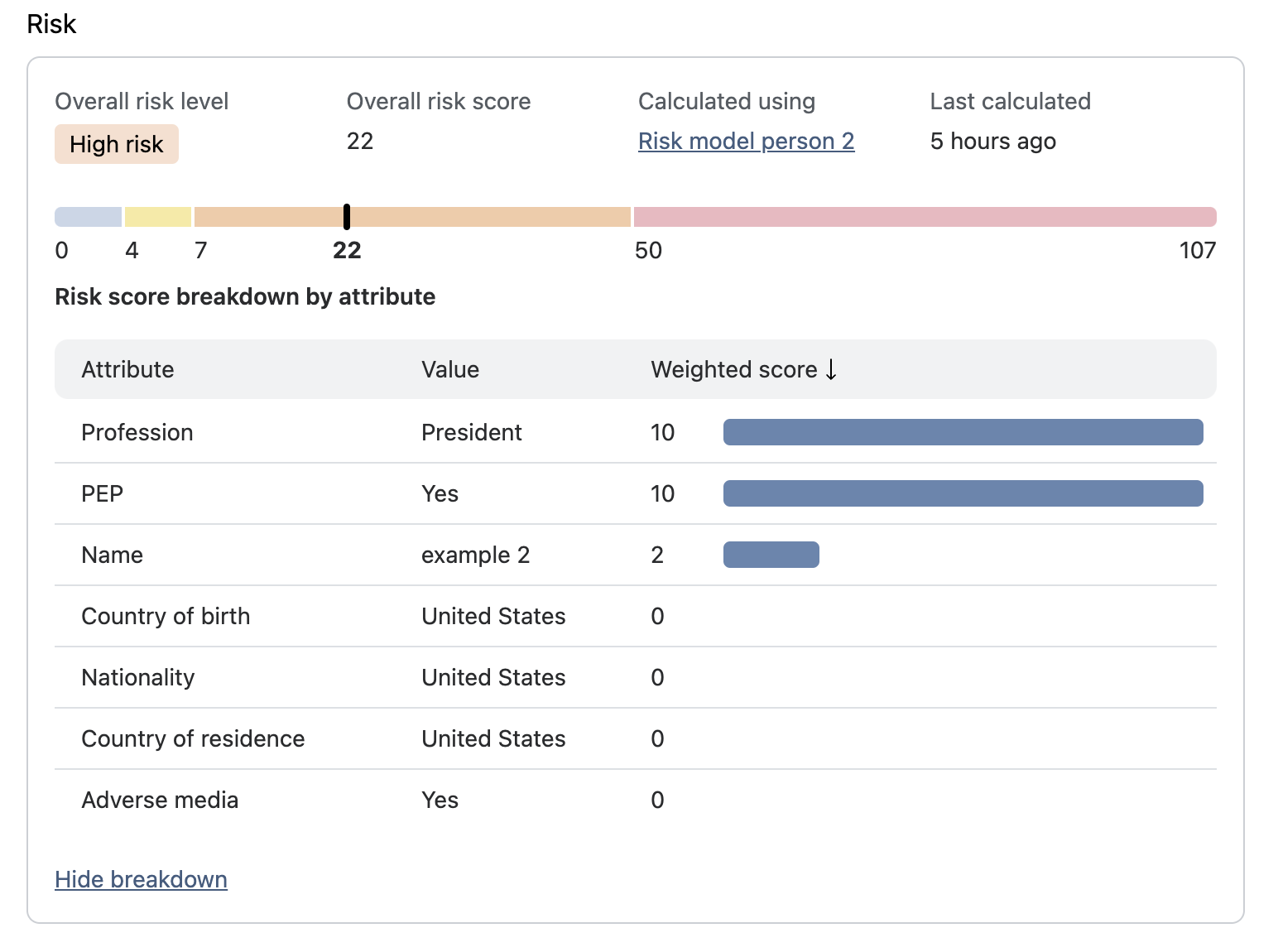Click the yellow medium-risk bar segment
The width and height of the screenshot is (1278, 952).
tap(158, 217)
